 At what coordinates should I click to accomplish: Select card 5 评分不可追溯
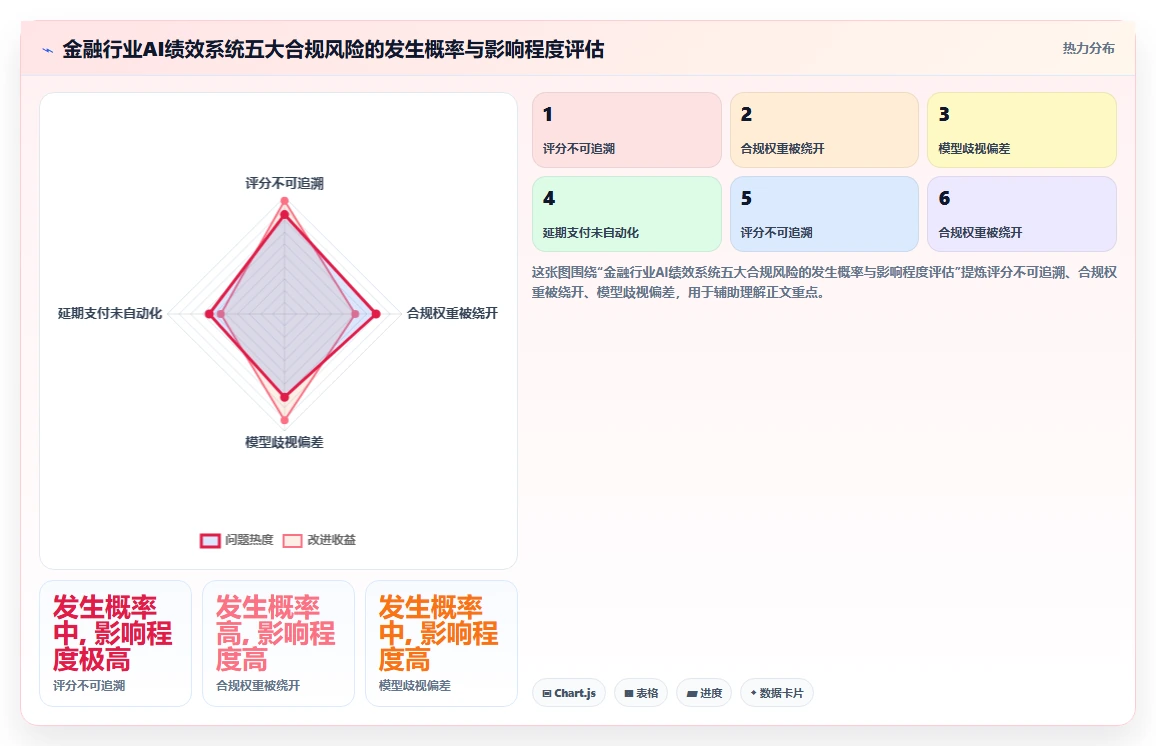coord(824,214)
